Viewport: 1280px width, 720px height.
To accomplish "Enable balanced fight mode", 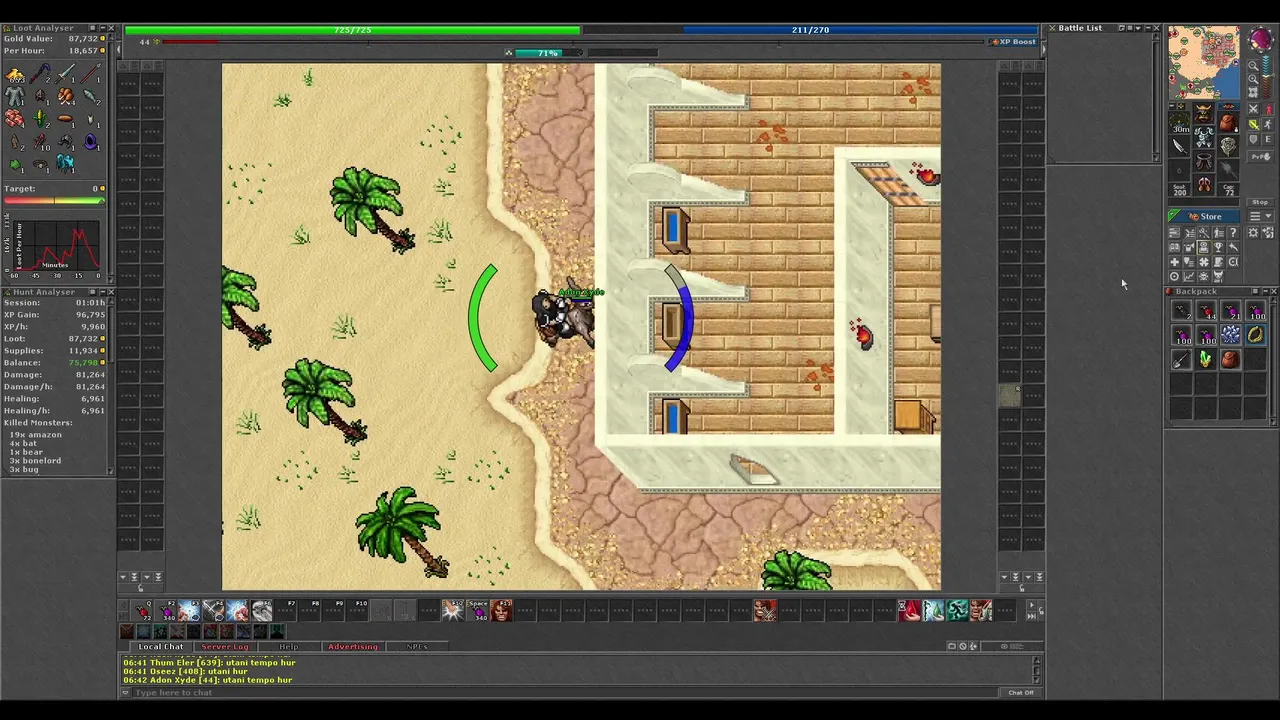I will coord(1252,124).
